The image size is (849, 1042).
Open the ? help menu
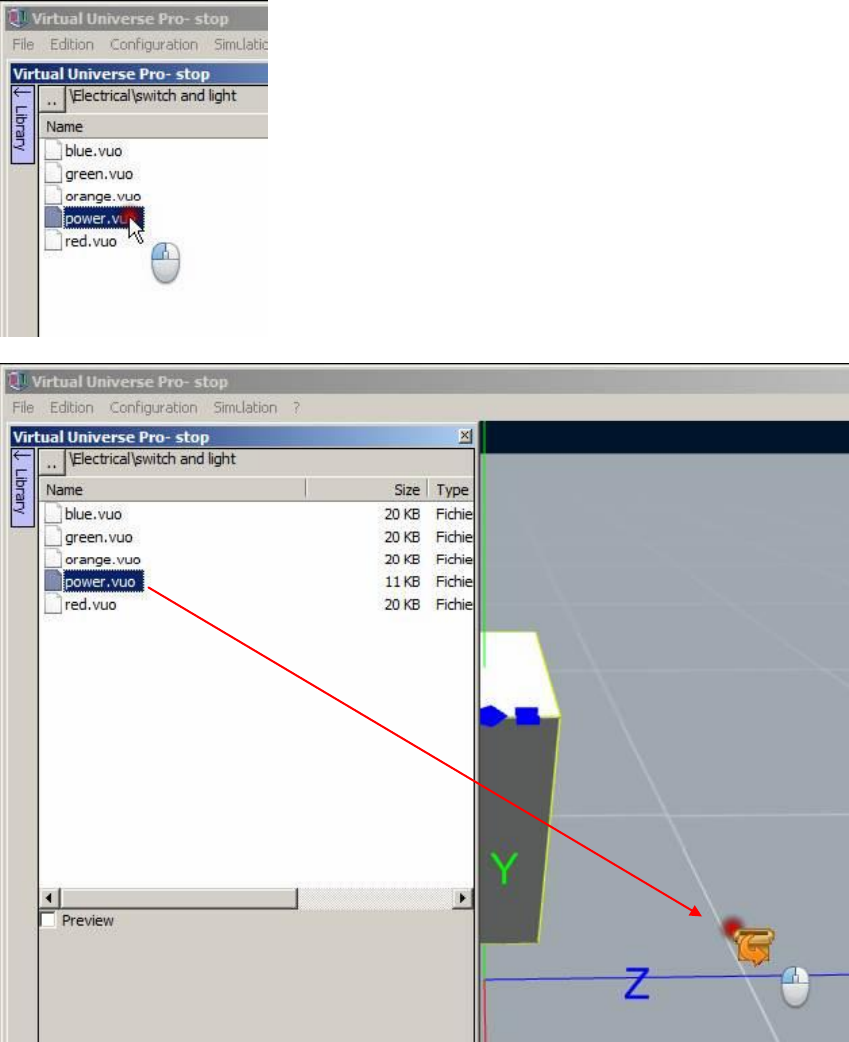point(296,408)
